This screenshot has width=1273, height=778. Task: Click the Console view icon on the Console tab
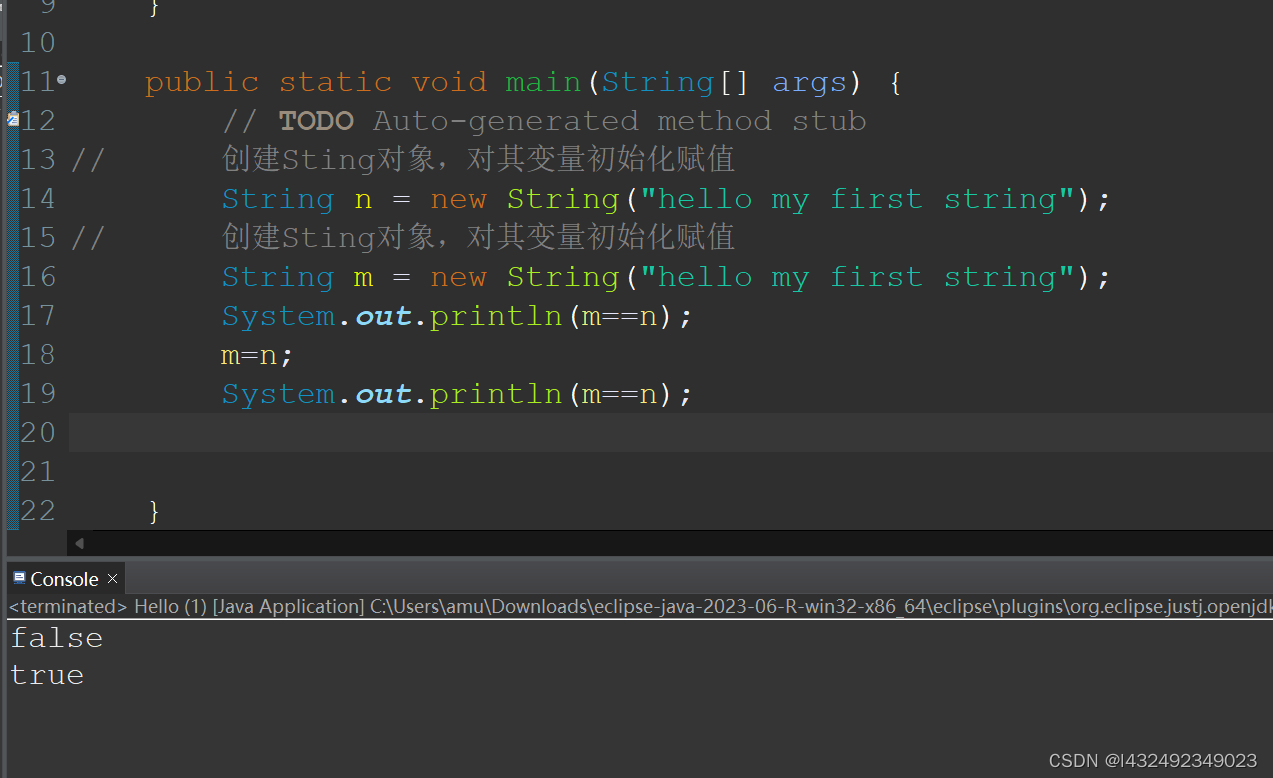(x=19, y=578)
